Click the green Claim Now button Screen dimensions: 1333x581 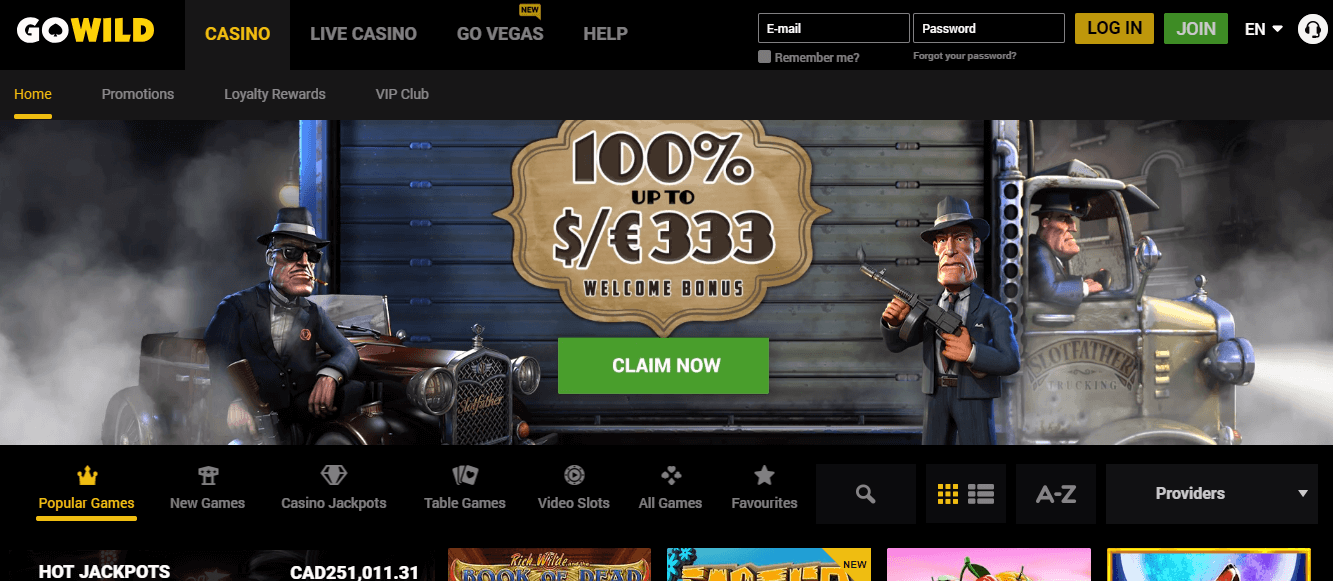pyautogui.click(x=663, y=366)
